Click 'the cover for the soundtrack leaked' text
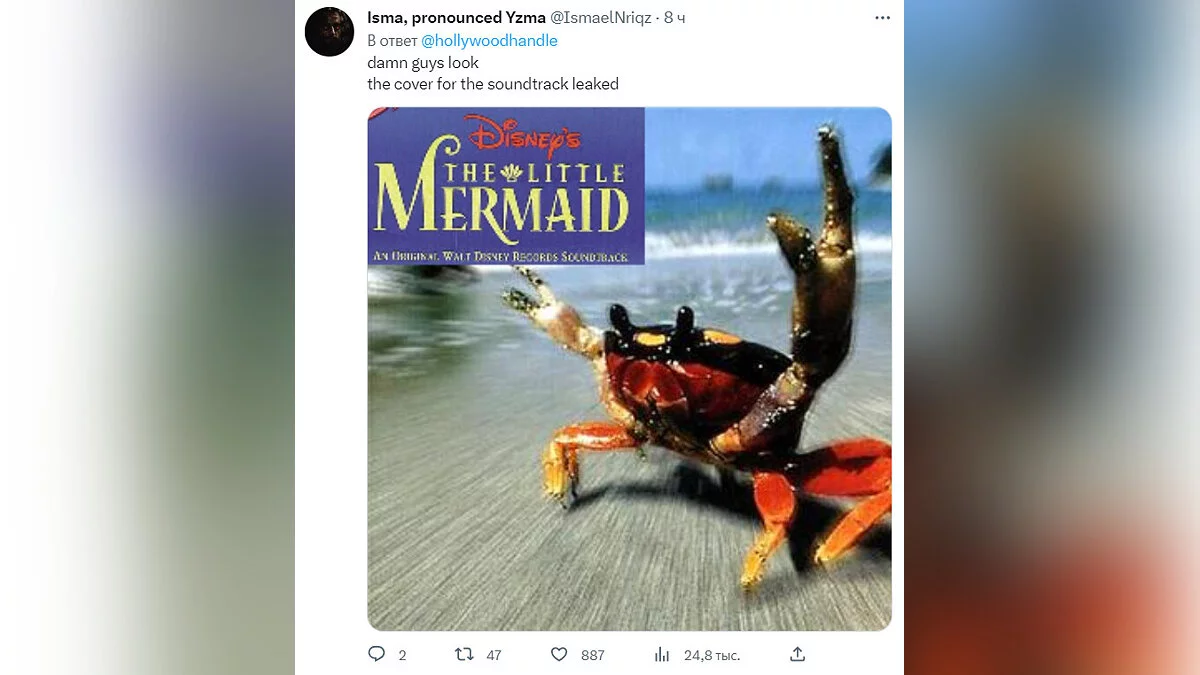 [x=493, y=84]
